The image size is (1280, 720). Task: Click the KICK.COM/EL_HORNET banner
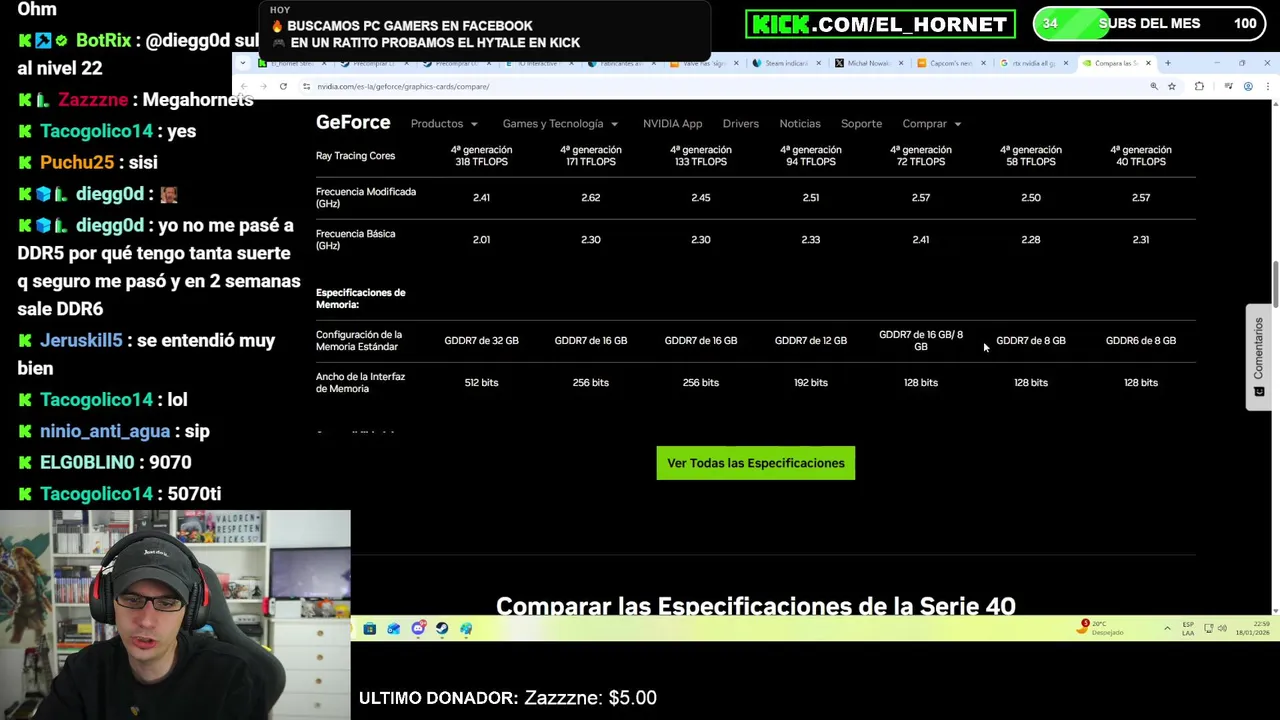click(880, 24)
